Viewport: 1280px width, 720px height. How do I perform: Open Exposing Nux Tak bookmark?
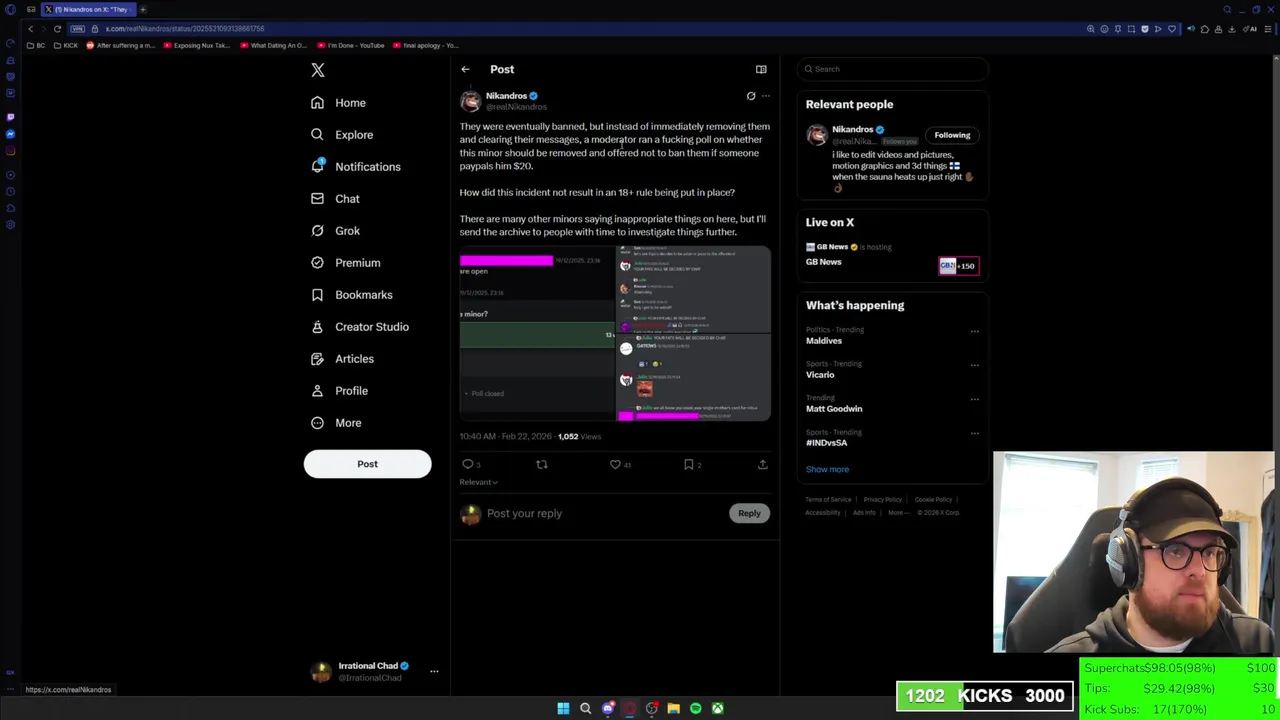(x=196, y=45)
